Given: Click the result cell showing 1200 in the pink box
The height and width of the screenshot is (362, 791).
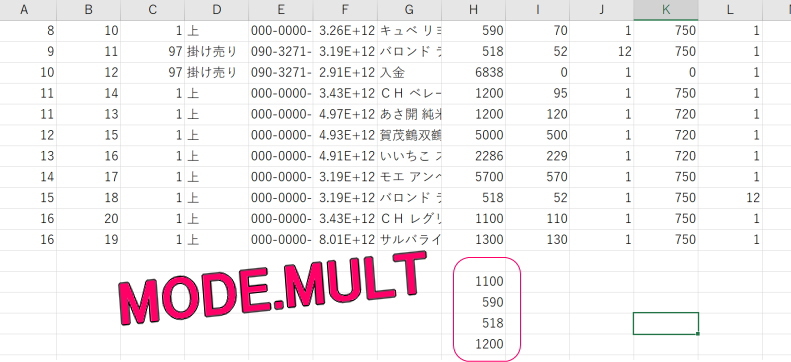Looking at the screenshot, I should click(x=473, y=344).
